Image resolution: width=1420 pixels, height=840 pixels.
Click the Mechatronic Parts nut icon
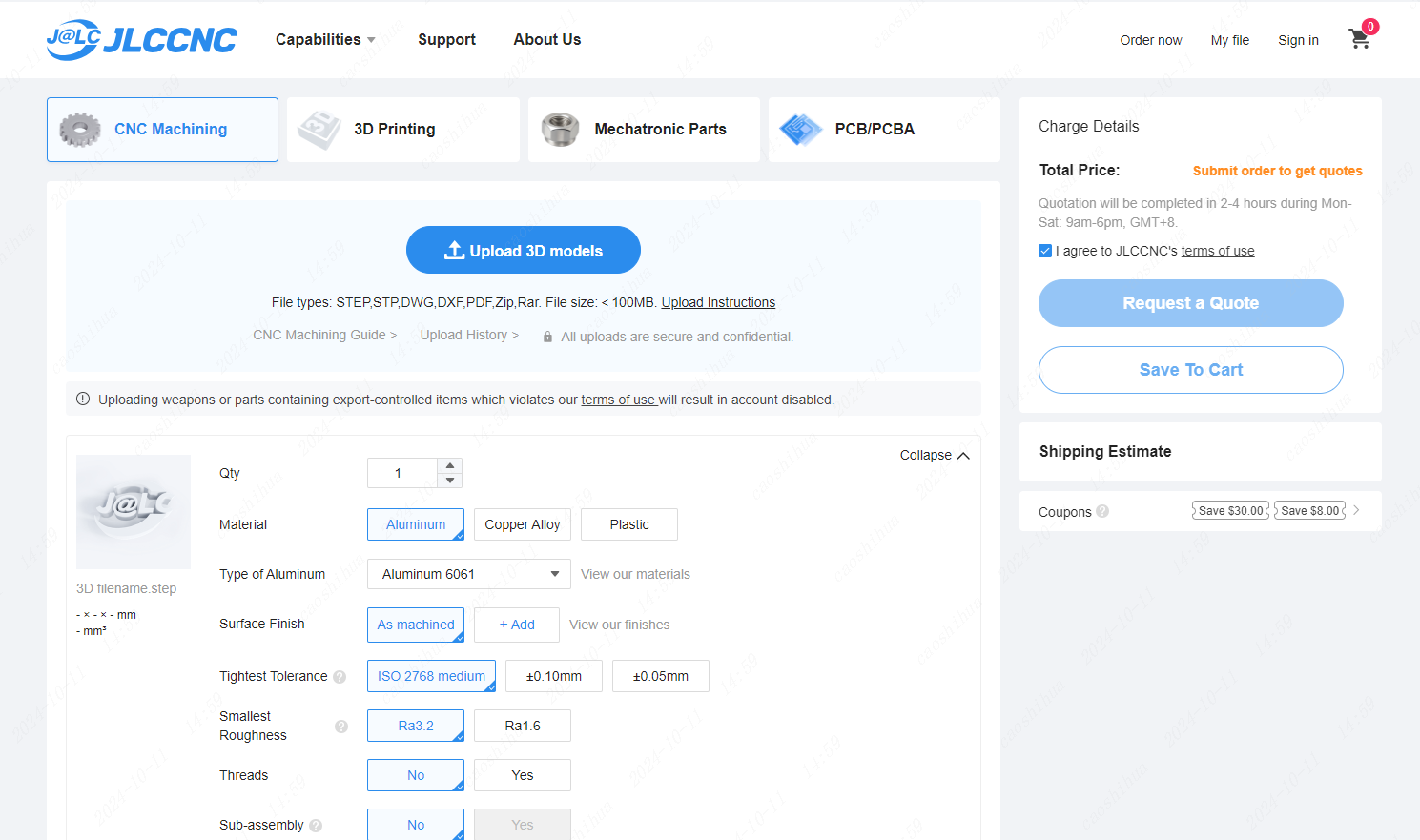(560, 130)
